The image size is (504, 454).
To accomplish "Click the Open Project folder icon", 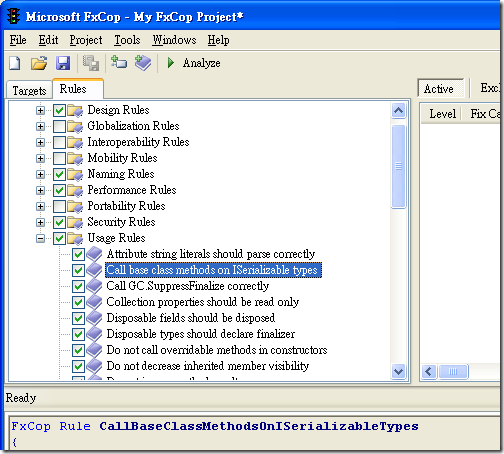I will click(x=39, y=63).
